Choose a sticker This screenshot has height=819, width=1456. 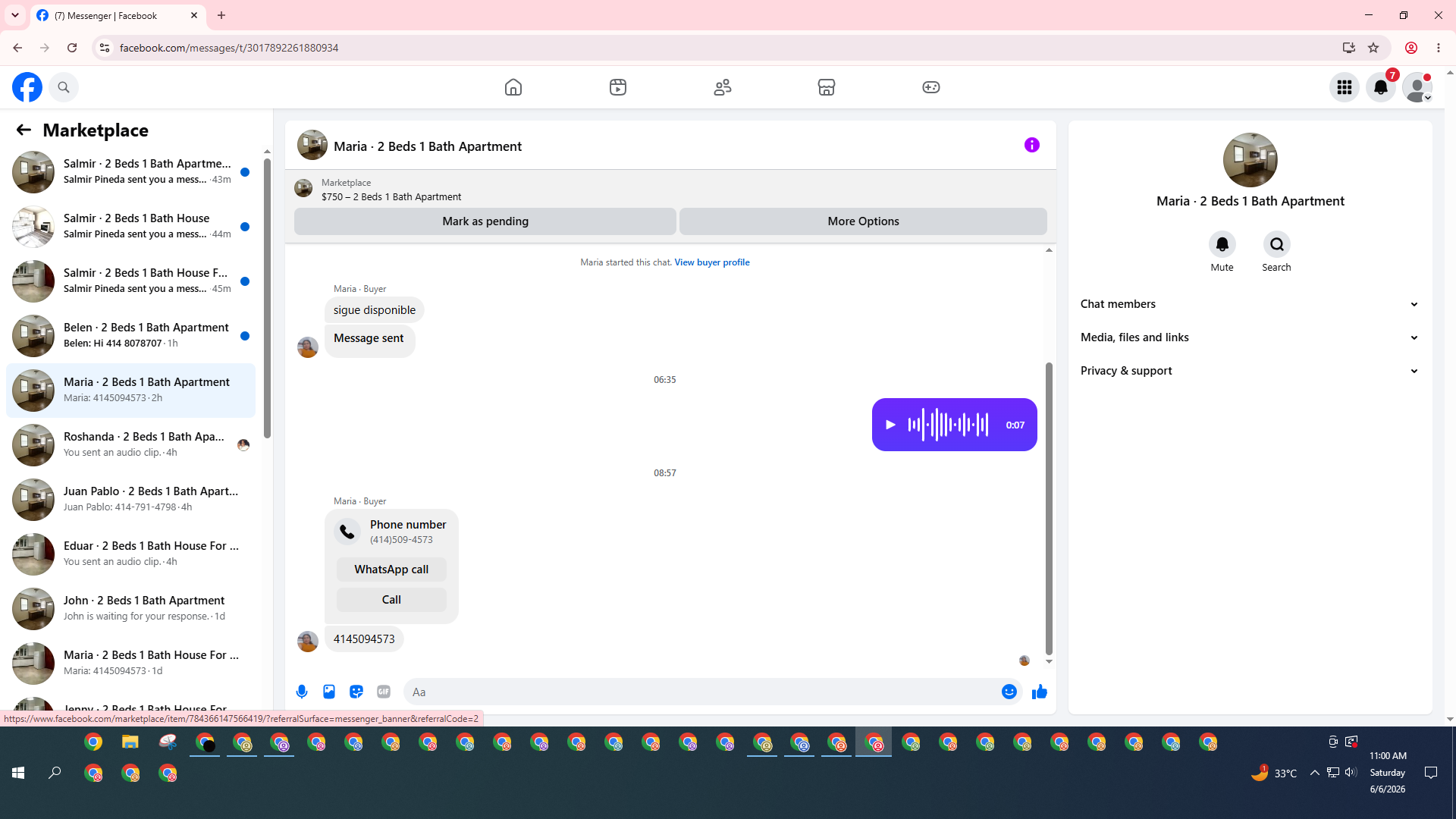[356, 692]
